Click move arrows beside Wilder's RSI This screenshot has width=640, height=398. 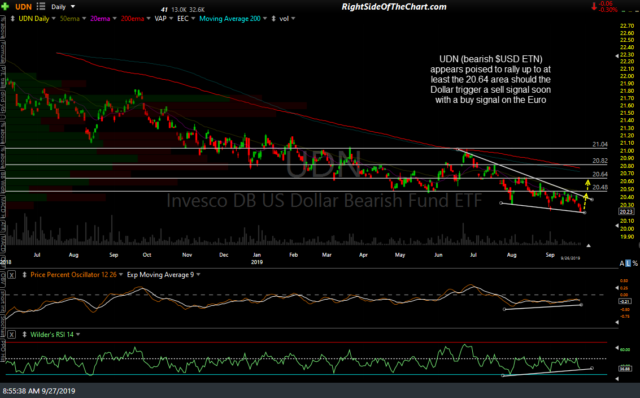24,335
